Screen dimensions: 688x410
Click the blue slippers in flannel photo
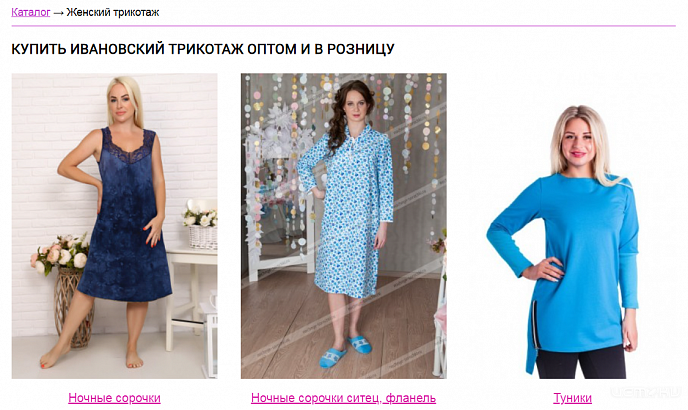tap(345, 350)
